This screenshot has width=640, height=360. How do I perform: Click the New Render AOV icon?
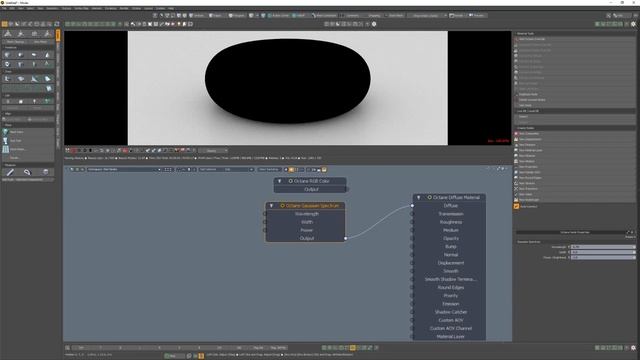click(x=516, y=172)
